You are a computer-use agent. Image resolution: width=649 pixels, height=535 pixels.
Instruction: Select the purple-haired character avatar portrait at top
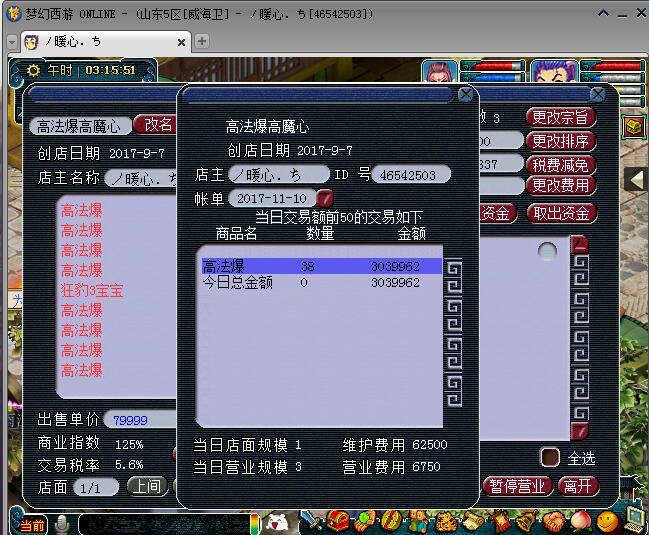tap(553, 71)
